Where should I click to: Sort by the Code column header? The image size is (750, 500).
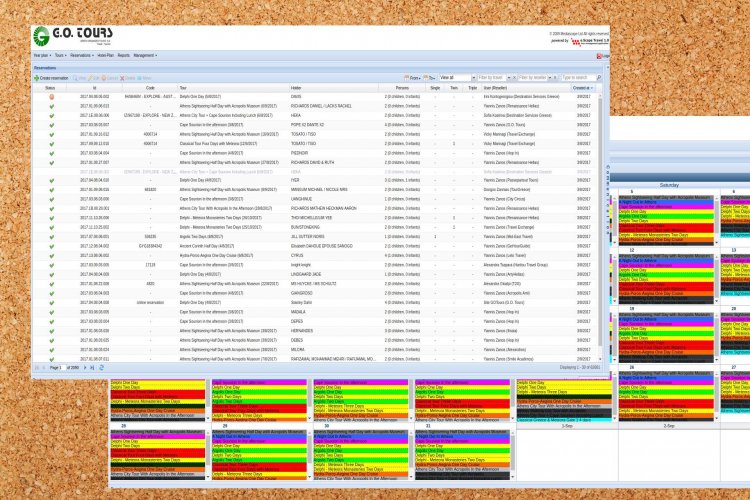[x=150, y=88]
